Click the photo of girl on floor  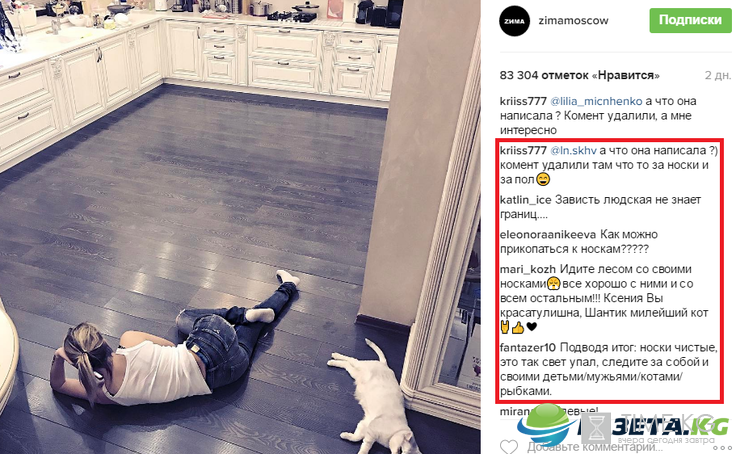(240, 227)
